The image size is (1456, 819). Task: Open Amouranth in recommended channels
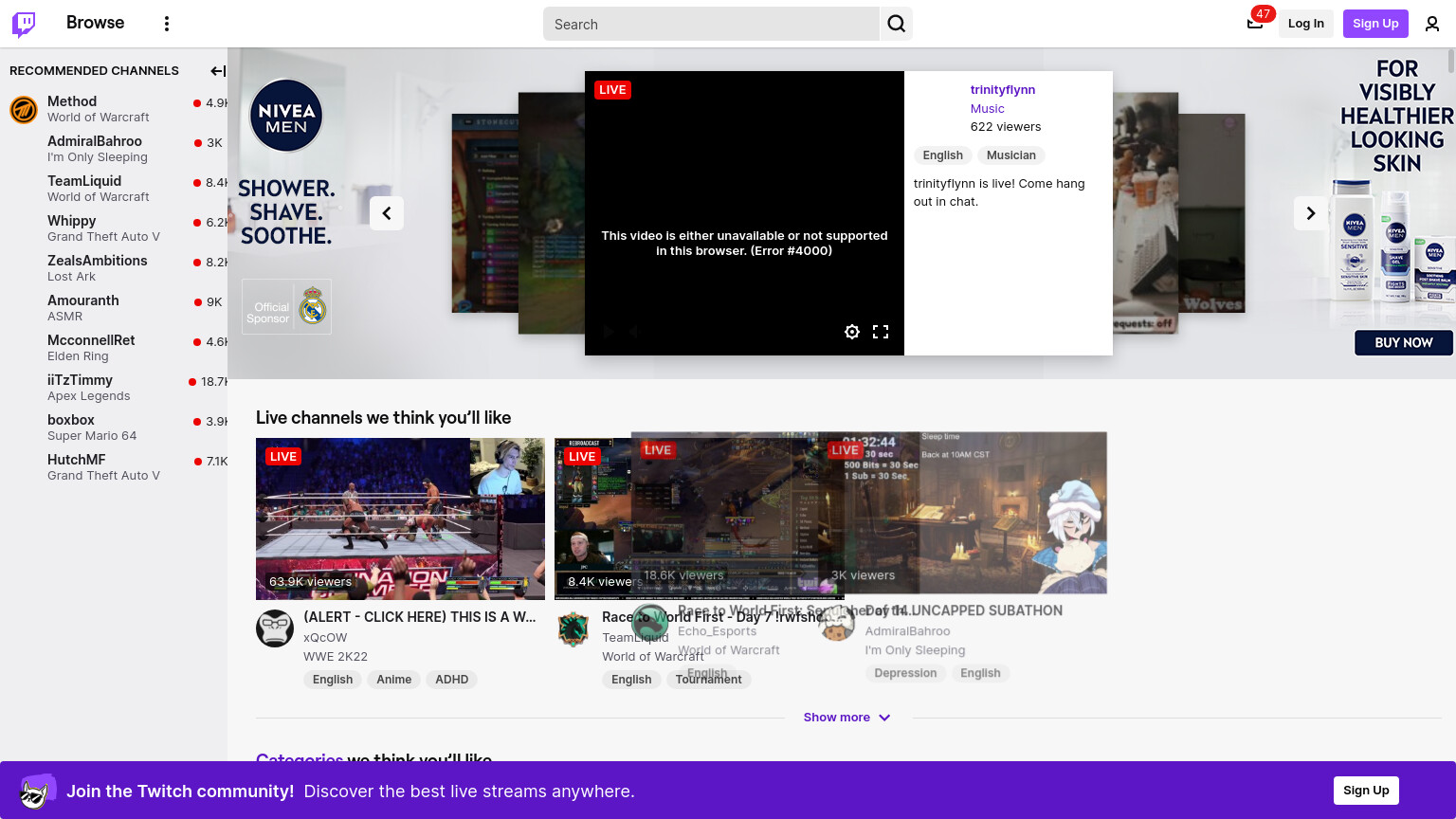(x=114, y=308)
